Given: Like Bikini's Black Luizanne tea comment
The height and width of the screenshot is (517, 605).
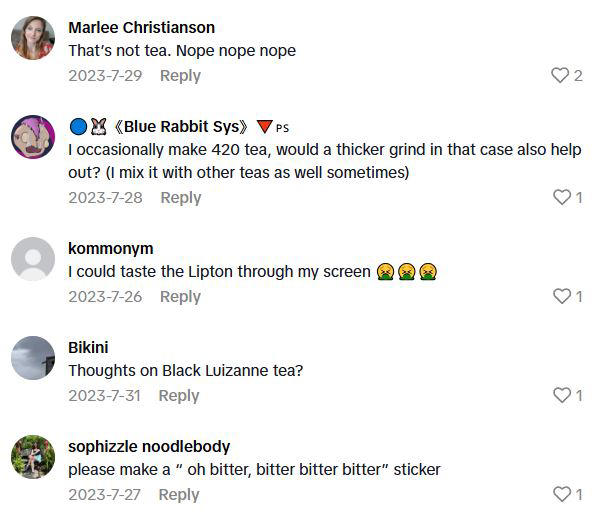Looking at the screenshot, I should (561, 396).
